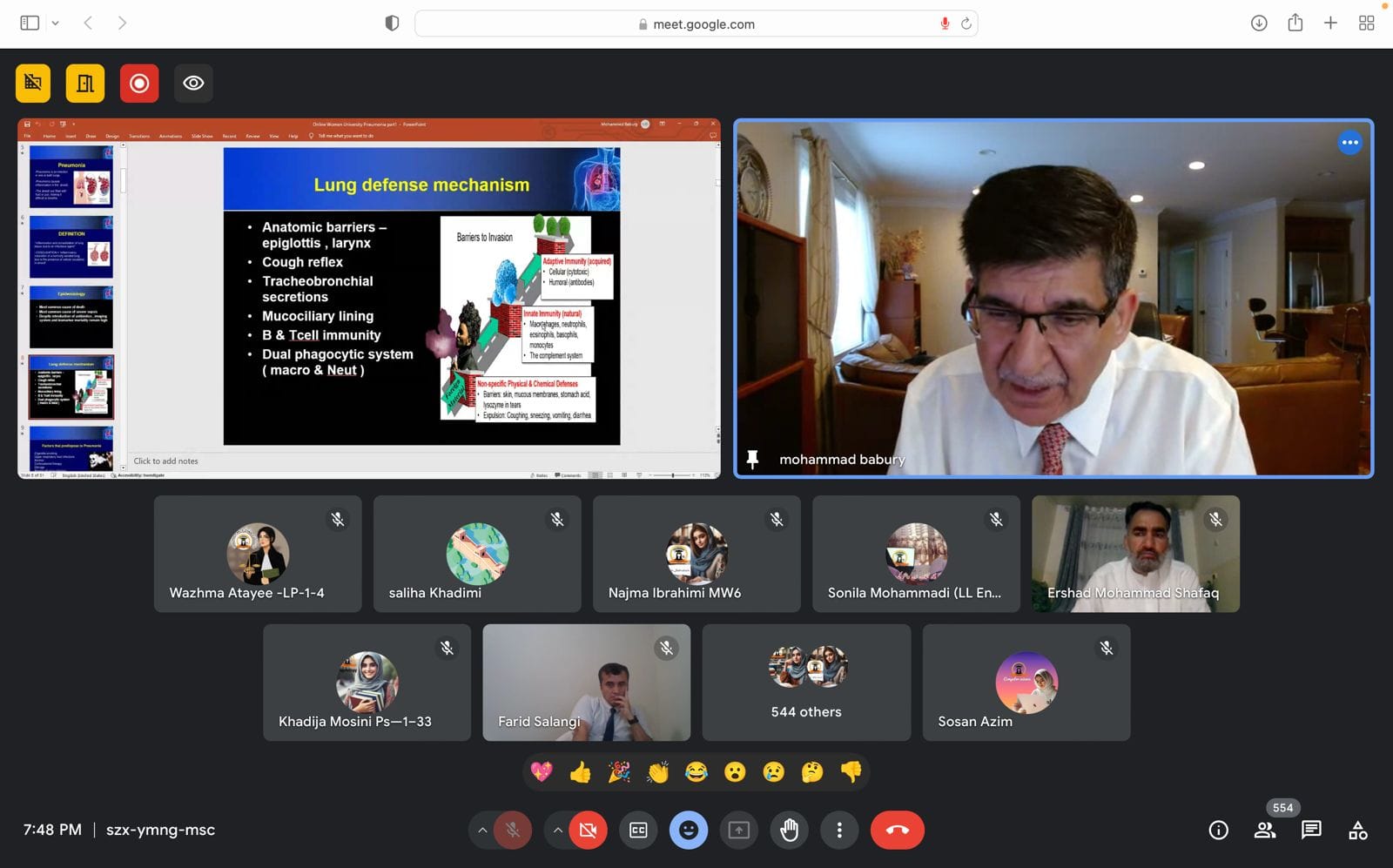Image resolution: width=1393 pixels, height=868 pixels.
Task: Send the clapping hands reaction
Action: click(657, 772)
